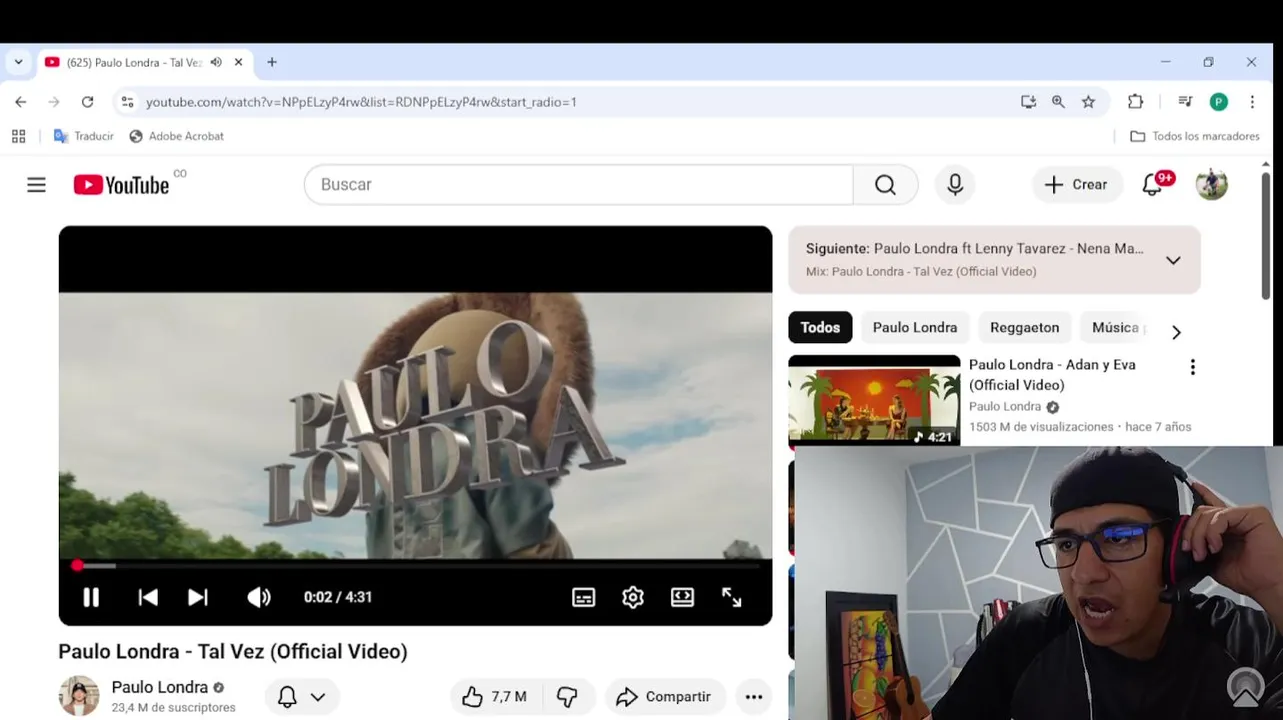Image resolution: width=1283 pixels, height=720 pixels.
Task: Open more actions three-dot button
Action: [x=754, y=697]
